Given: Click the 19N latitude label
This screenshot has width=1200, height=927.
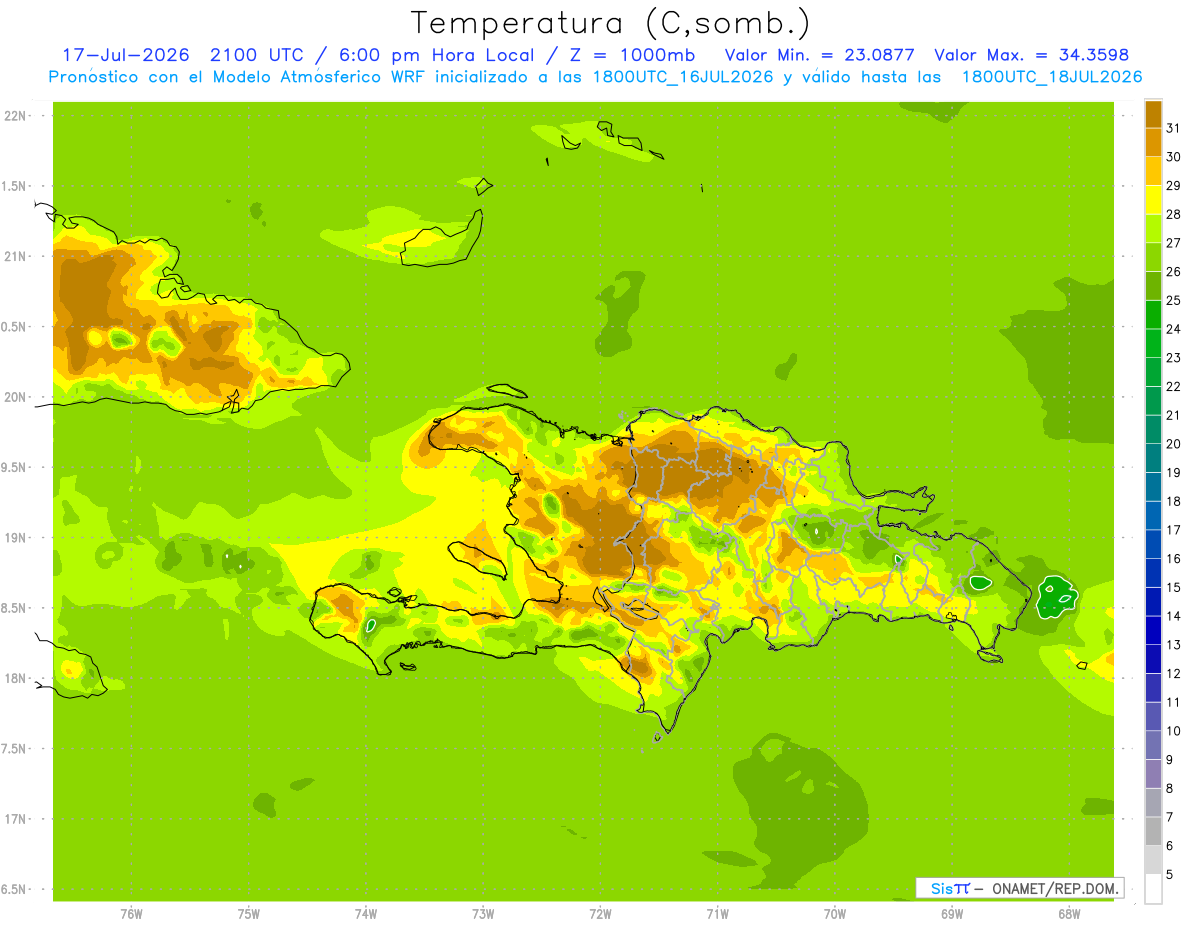Looking at the screenshot, I should point(14,538).
